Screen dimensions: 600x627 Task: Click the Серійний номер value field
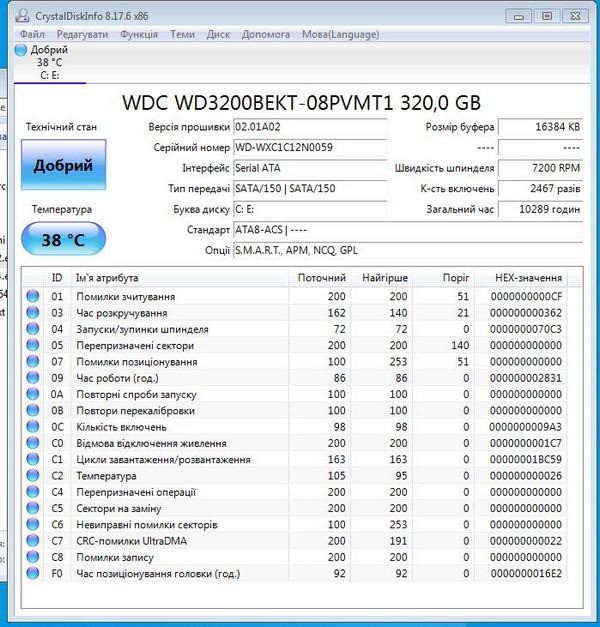[309, 148]
